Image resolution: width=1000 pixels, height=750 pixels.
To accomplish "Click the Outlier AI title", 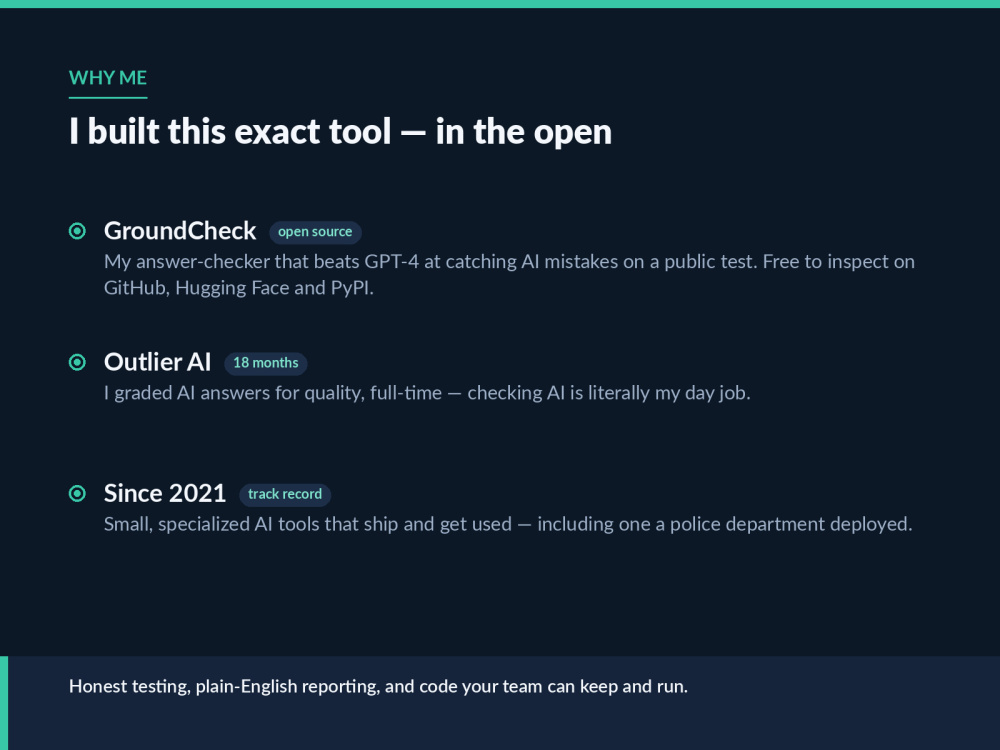I will [158, 362].
